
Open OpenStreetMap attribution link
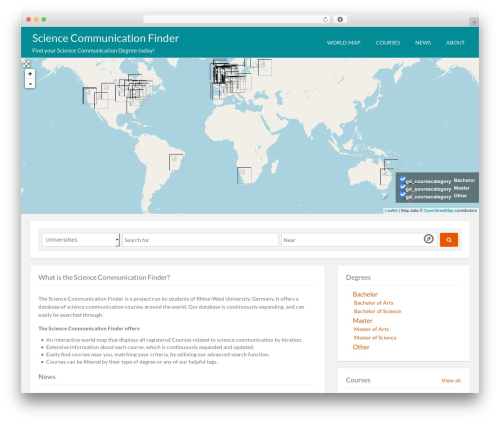pos(438,211)
